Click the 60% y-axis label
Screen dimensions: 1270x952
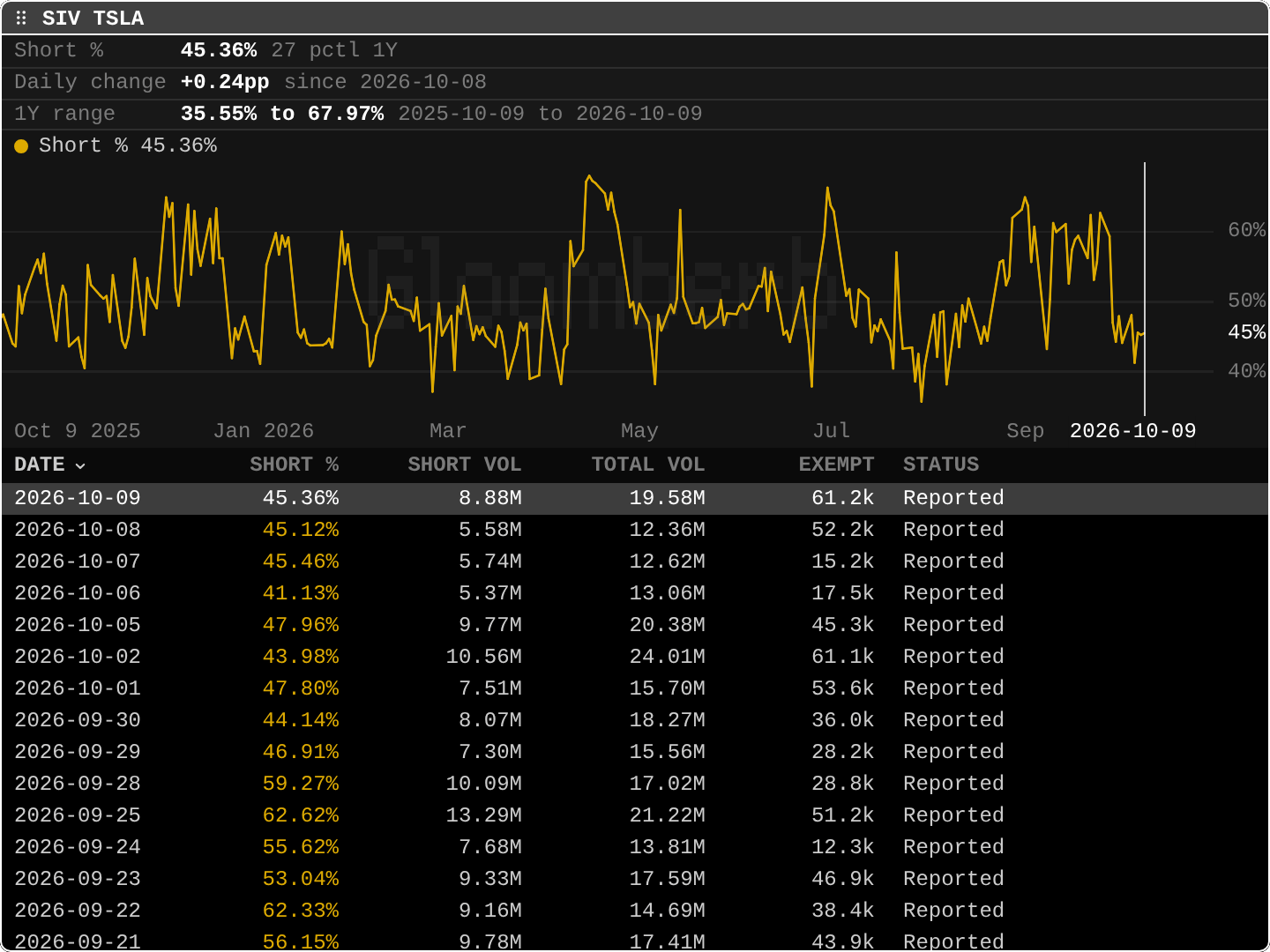click(x=1247, y=230)
